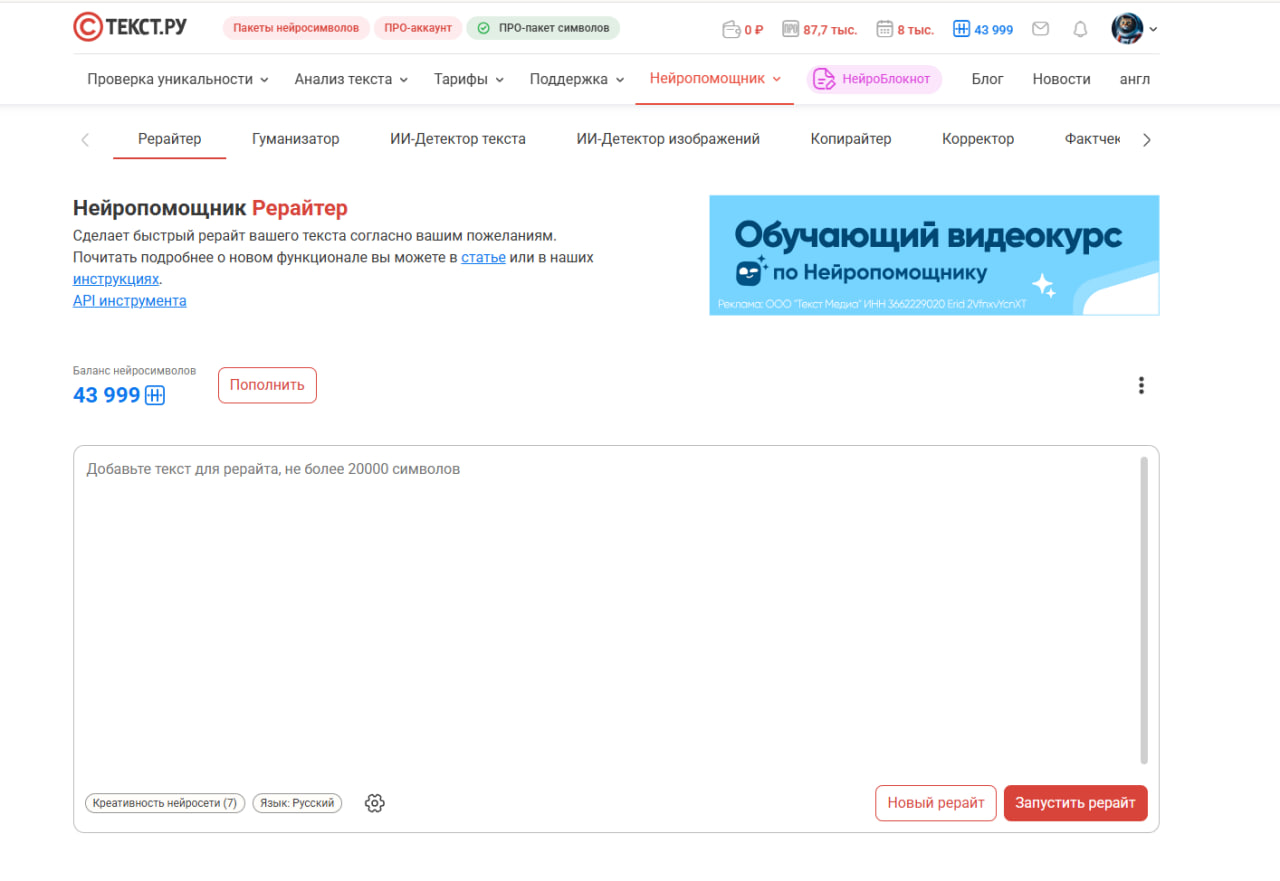The width and height of the screenshot is (1280, 881).
Task: Click the НейроБлокнот button
Action: [874, 79]
